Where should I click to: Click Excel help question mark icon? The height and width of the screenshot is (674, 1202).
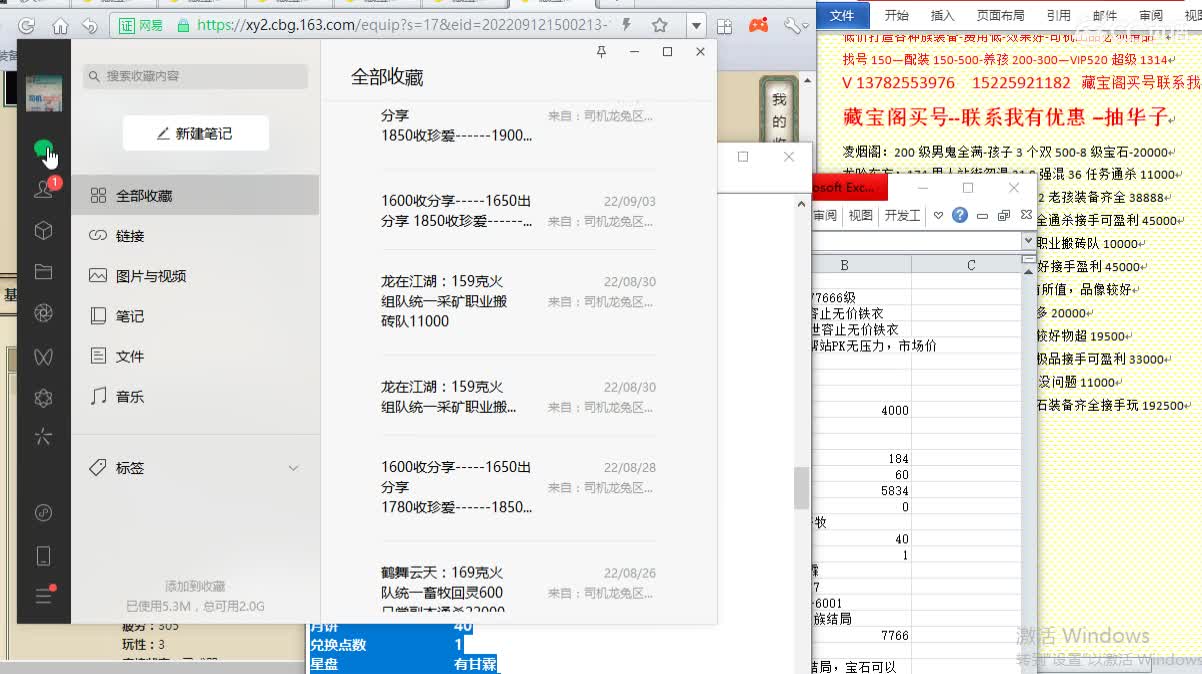(x=959, y=215)
